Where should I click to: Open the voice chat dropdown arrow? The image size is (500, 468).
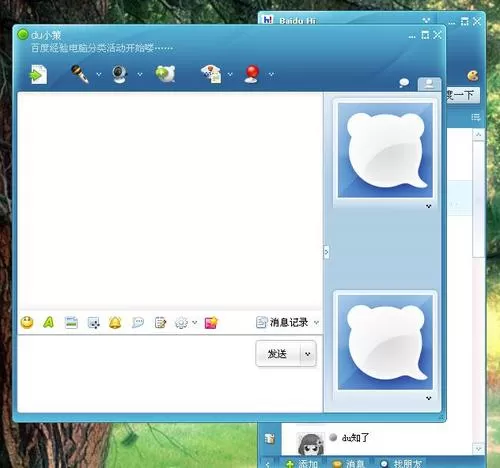pyautogui.click(x=99, y=74)
